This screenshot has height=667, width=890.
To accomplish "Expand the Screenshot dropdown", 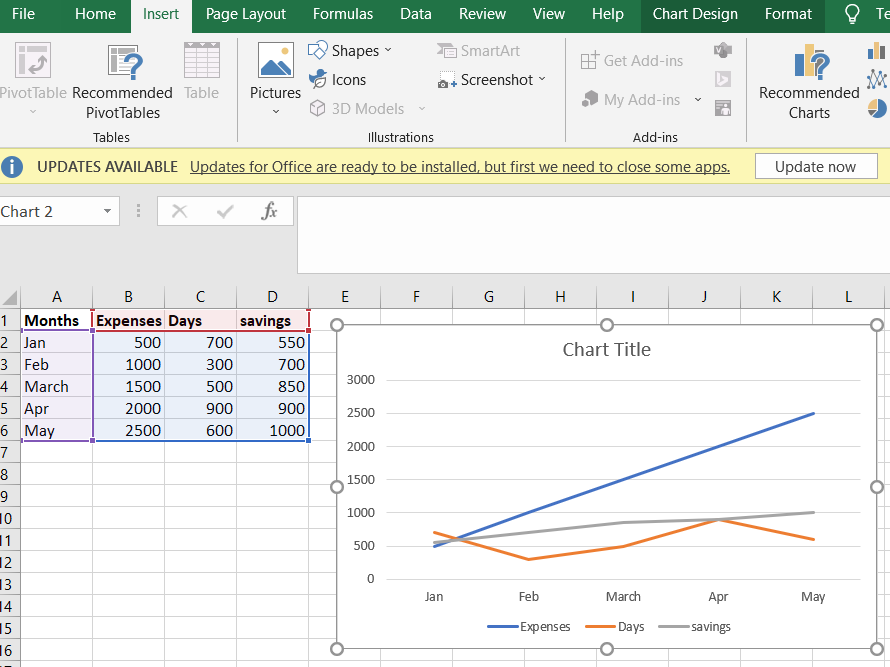I will tap(542, 80).
